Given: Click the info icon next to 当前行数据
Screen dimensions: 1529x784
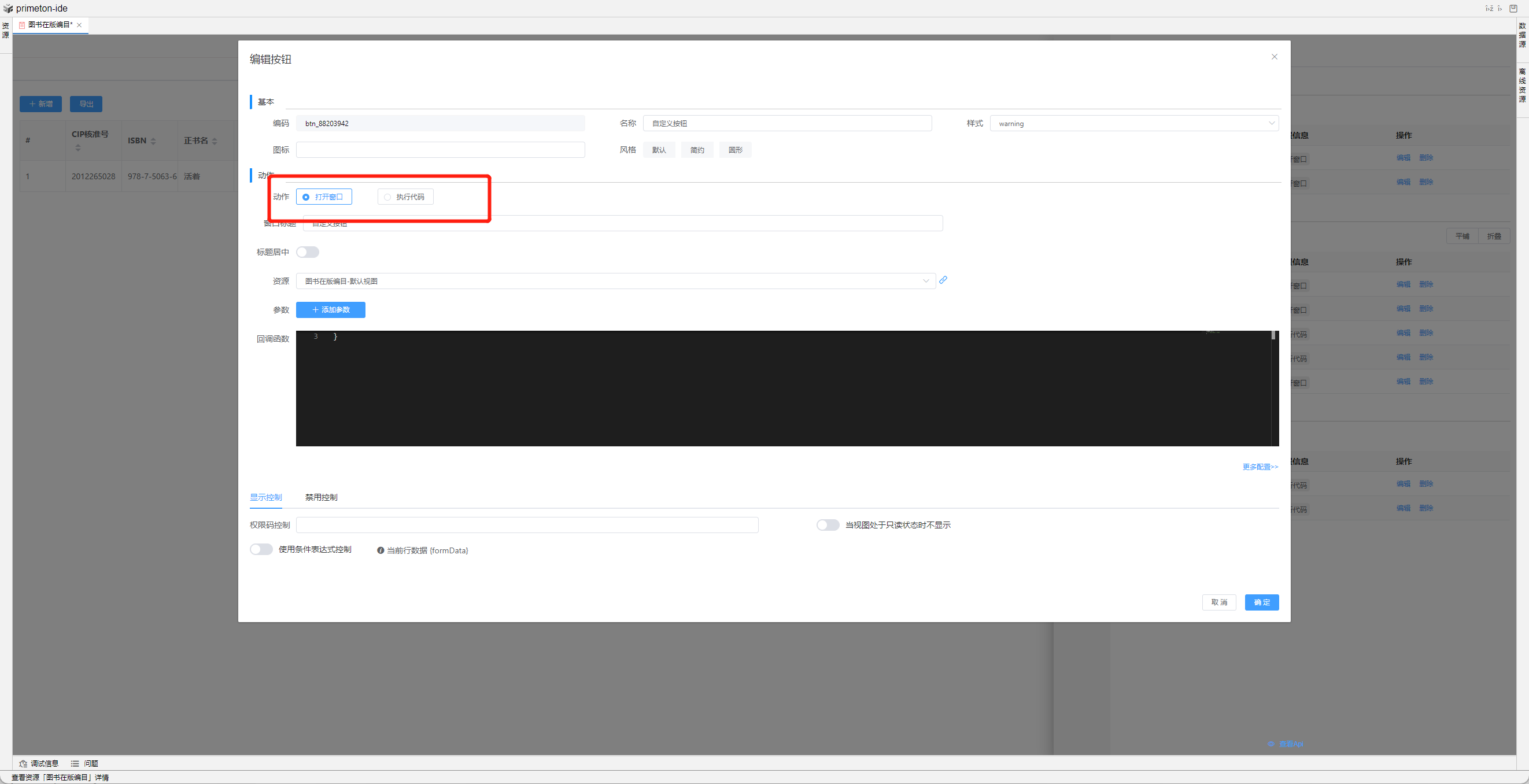Looking at the screenshot, I should 381,550.
